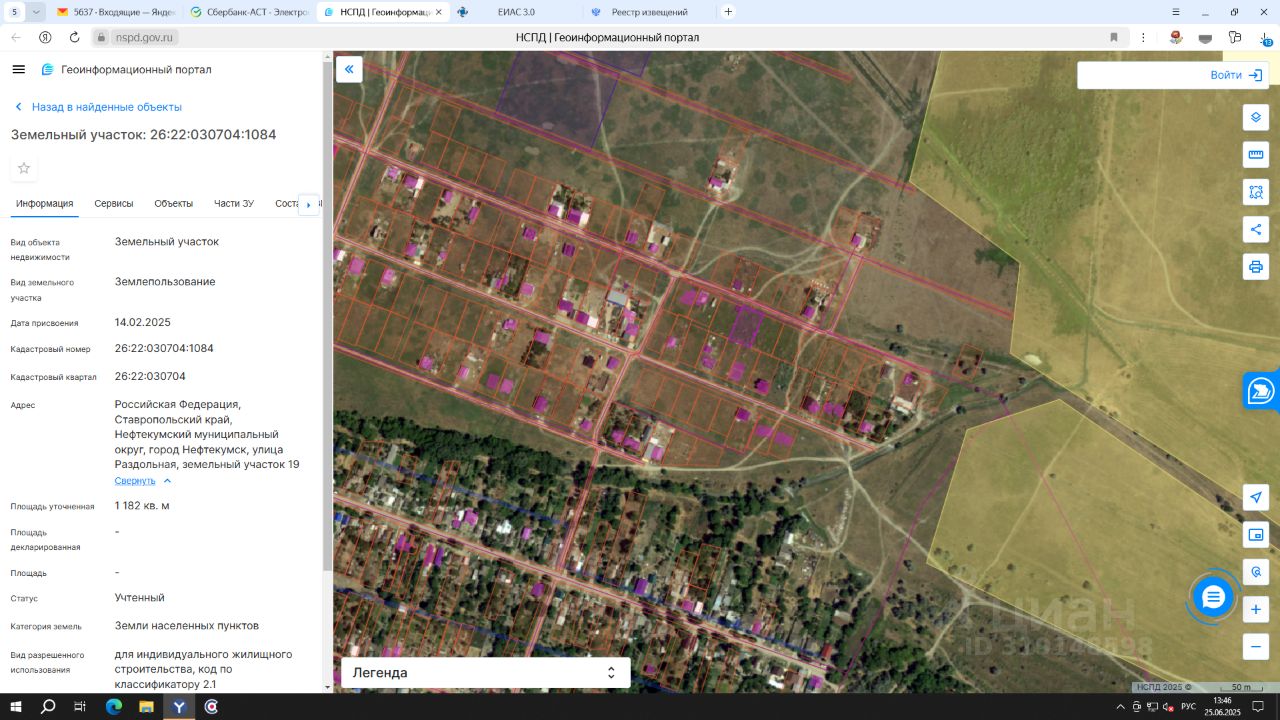The width and height of the screenshot is (1280, 720).
Task: Open the browser main menu icon
Action: point(1176,12)
